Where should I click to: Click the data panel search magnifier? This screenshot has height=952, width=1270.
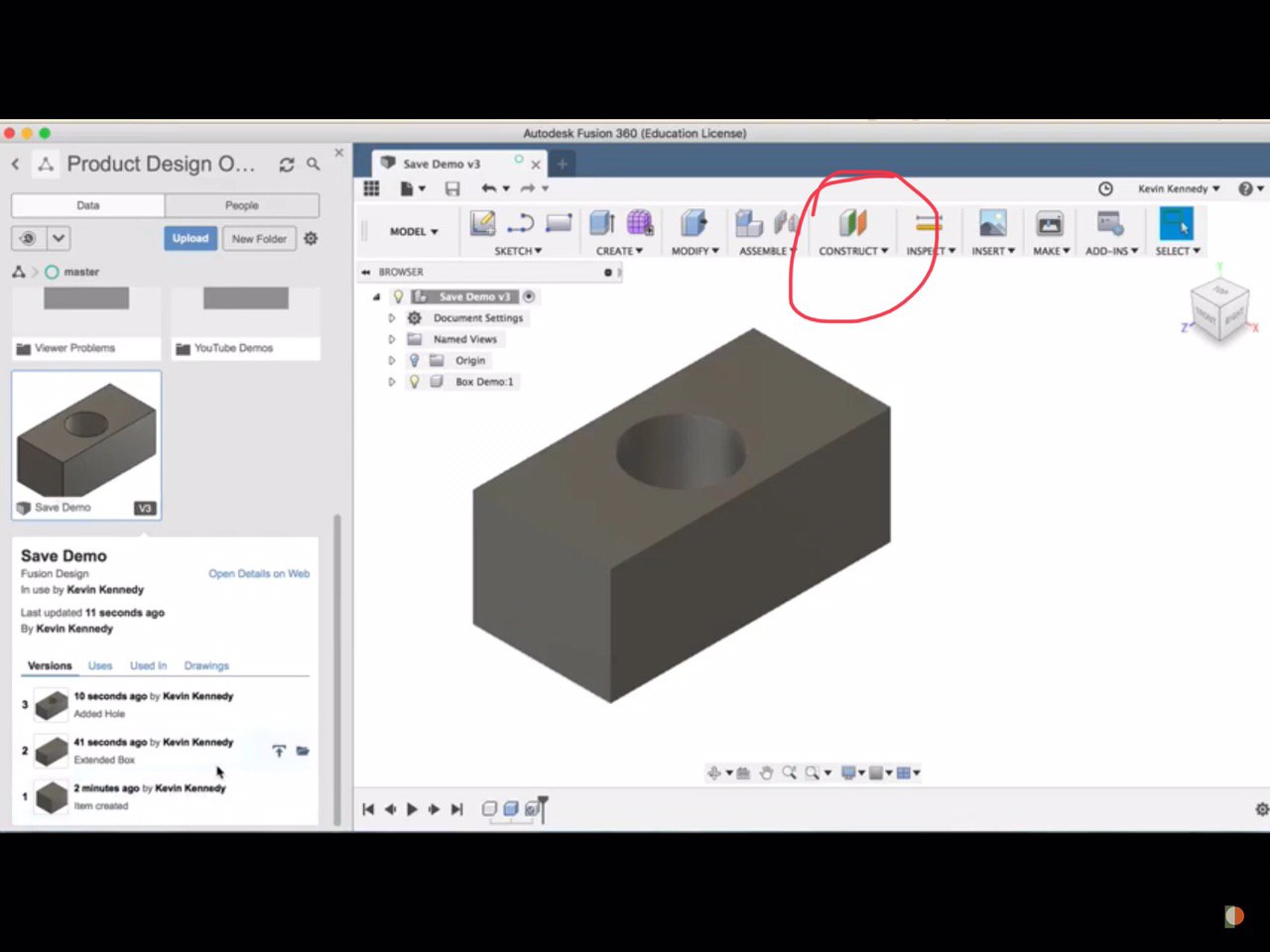click(x=314, y=165)
